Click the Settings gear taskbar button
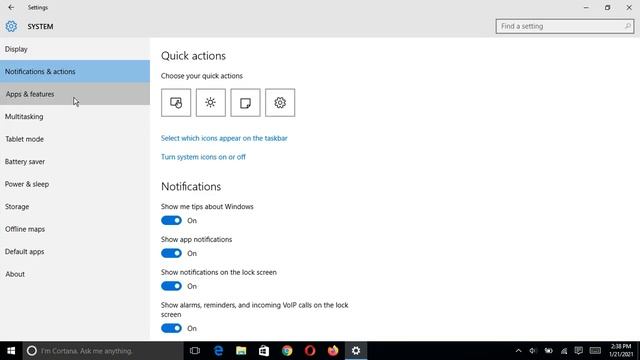This screenshot has width=640, height=360. point(356,351)
